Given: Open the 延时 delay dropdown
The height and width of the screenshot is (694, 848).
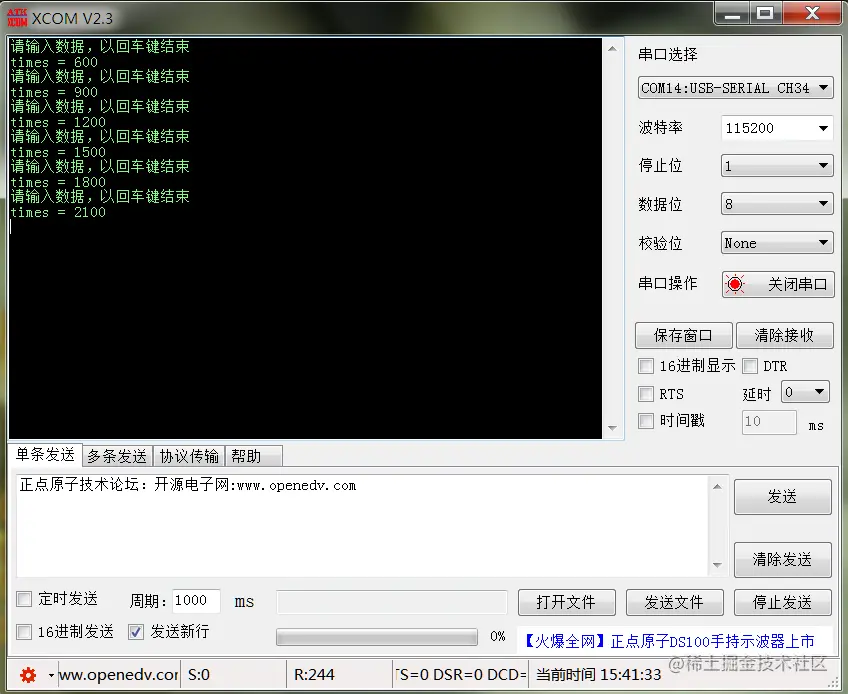Looking at the screenshot, I should pyautogui.click(x=805, y=392).
